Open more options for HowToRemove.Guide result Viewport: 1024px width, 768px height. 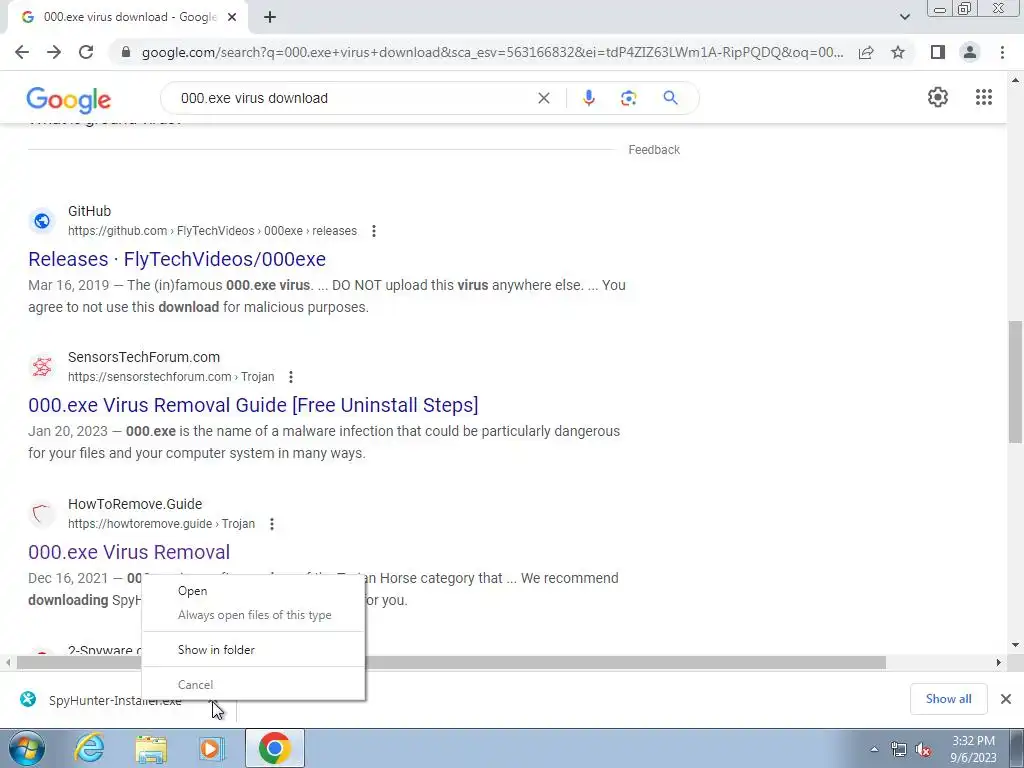(272, 524)
